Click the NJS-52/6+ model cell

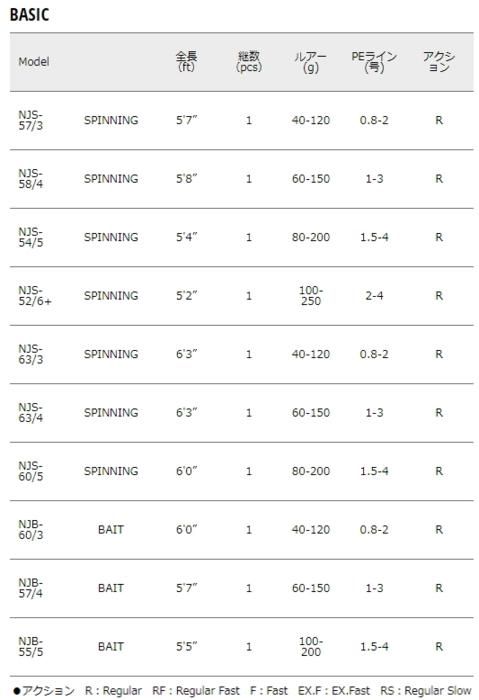(x=35, y=296)
